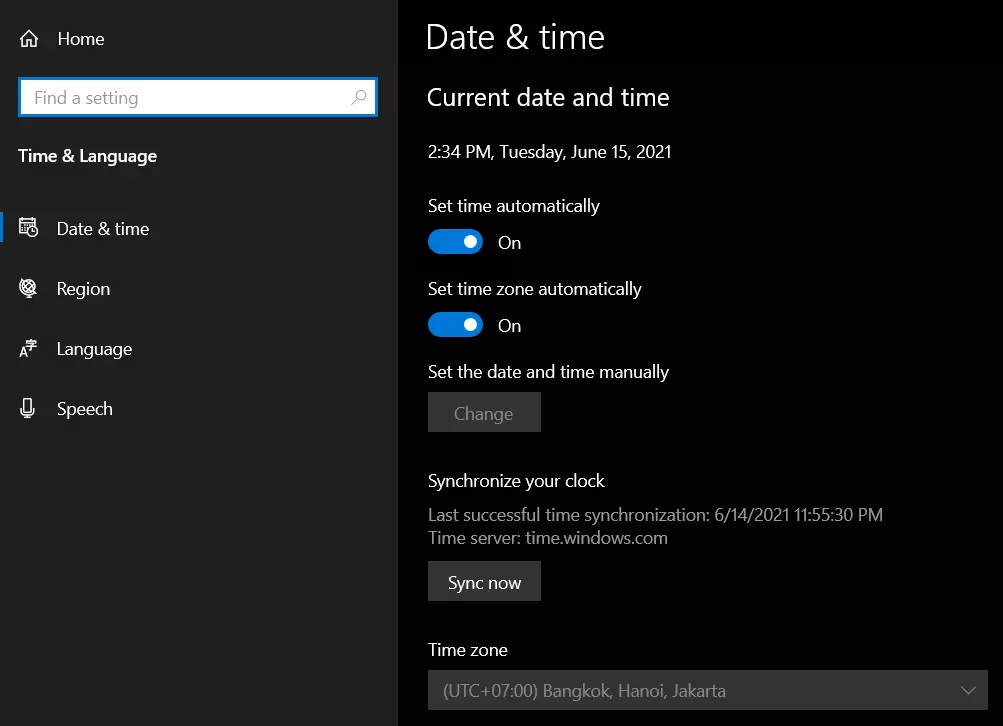Screen dimensions: 1003x726
Task: Click the Time zone dropdown chevron
Action: (968, 690)
